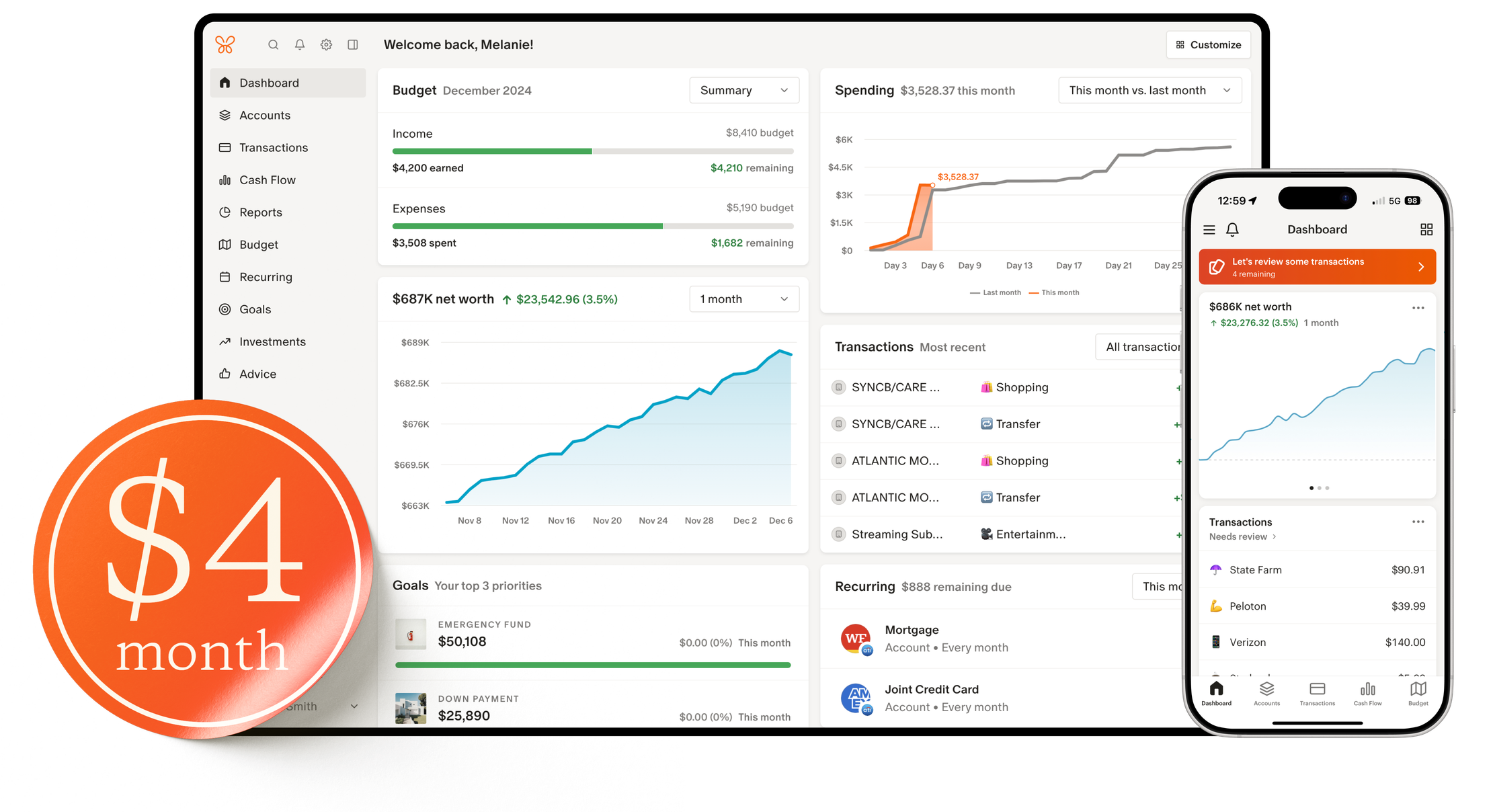Toggle review circle on first ATLANTIC MO row
The width and height of the screenshot is (1493, 812).
point(838,461)
